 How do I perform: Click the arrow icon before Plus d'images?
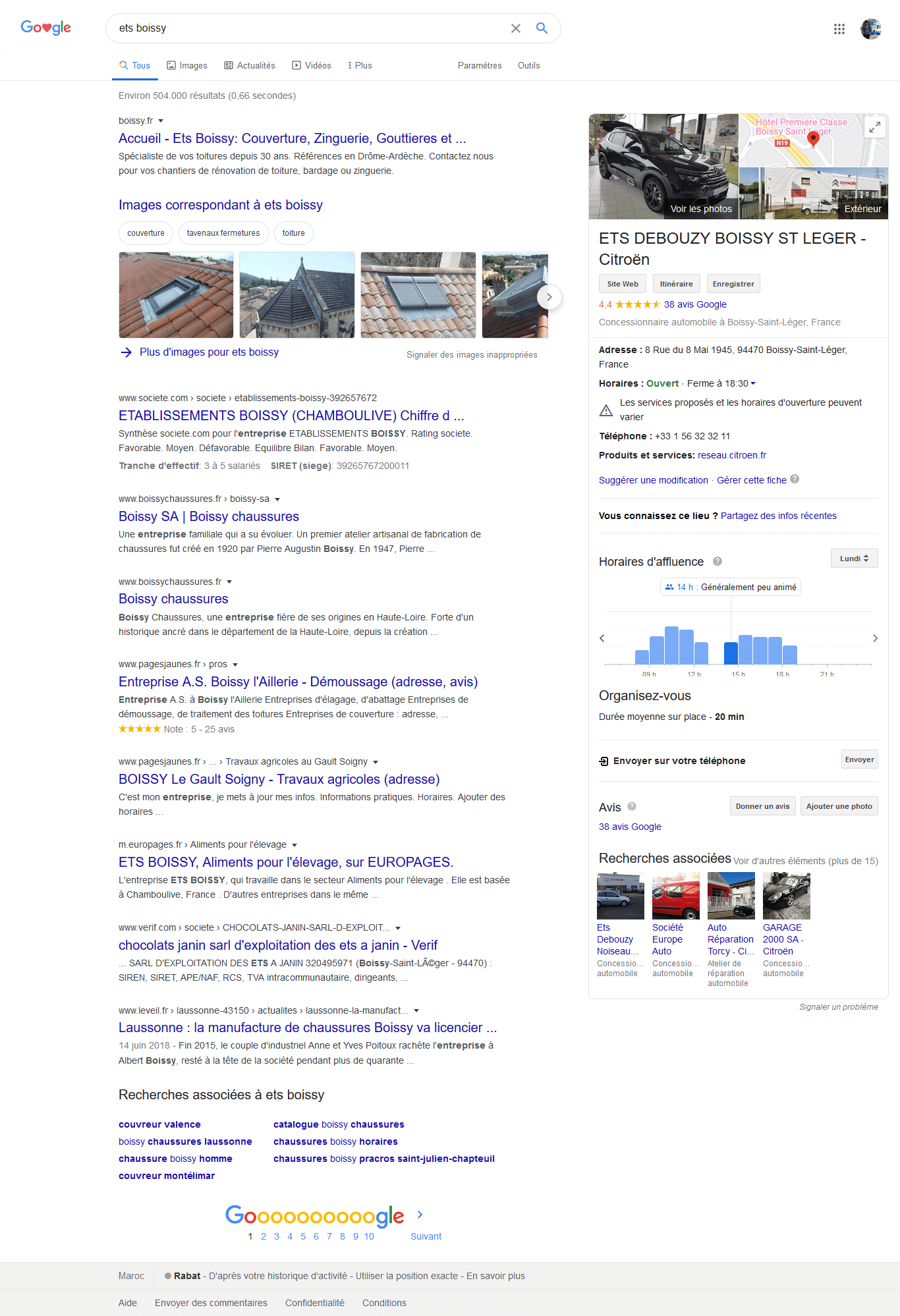pyautogui.click(x=127, y=352)
